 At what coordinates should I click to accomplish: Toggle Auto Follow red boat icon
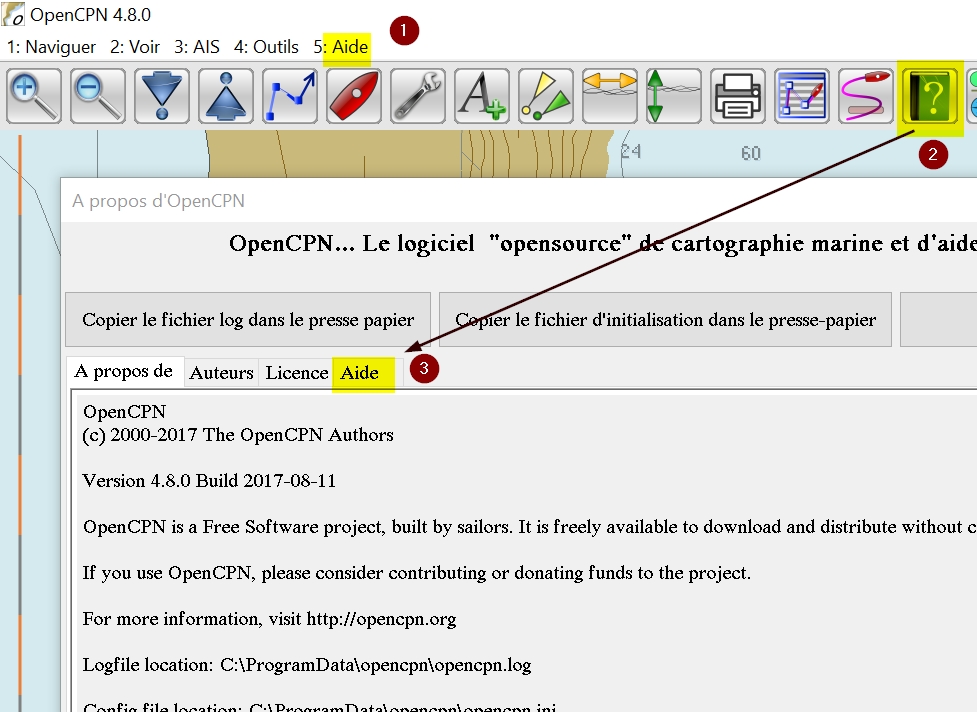tap(354, 96)
